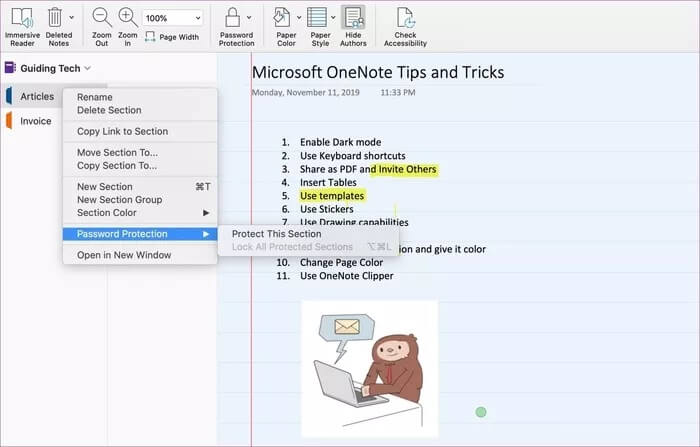Select the Invoice section tab
The width and height of the screenshot is (700, 447).
(36, 121)
